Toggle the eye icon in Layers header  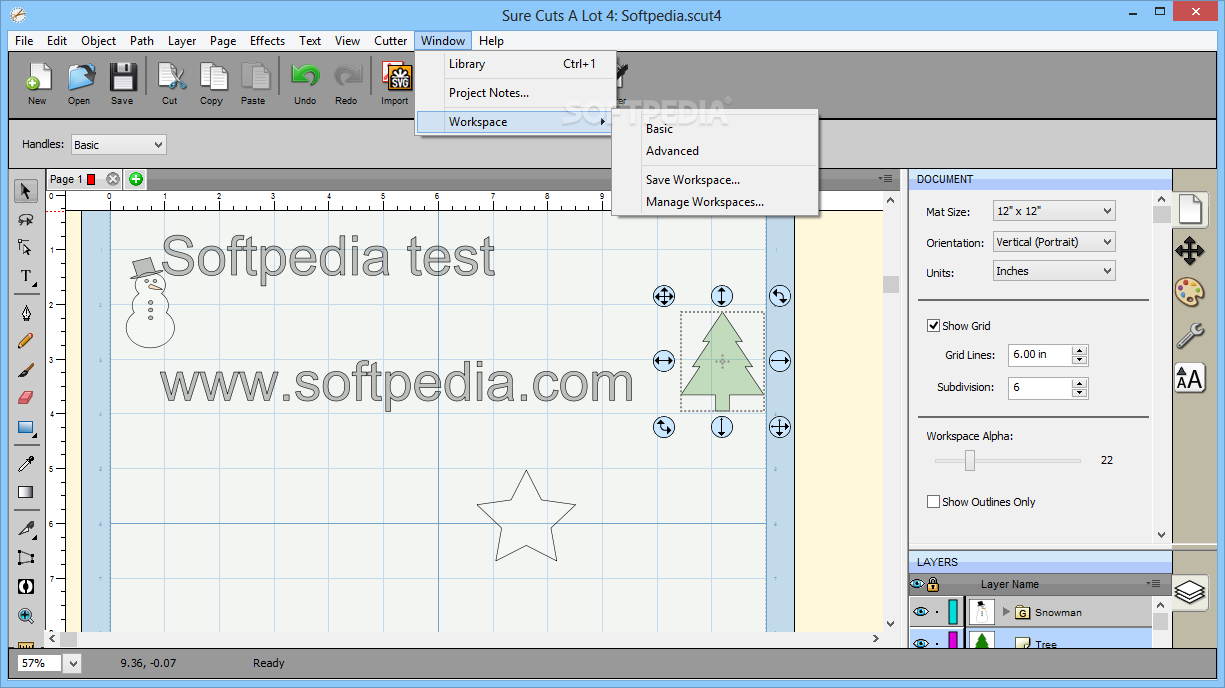(917, 584)
